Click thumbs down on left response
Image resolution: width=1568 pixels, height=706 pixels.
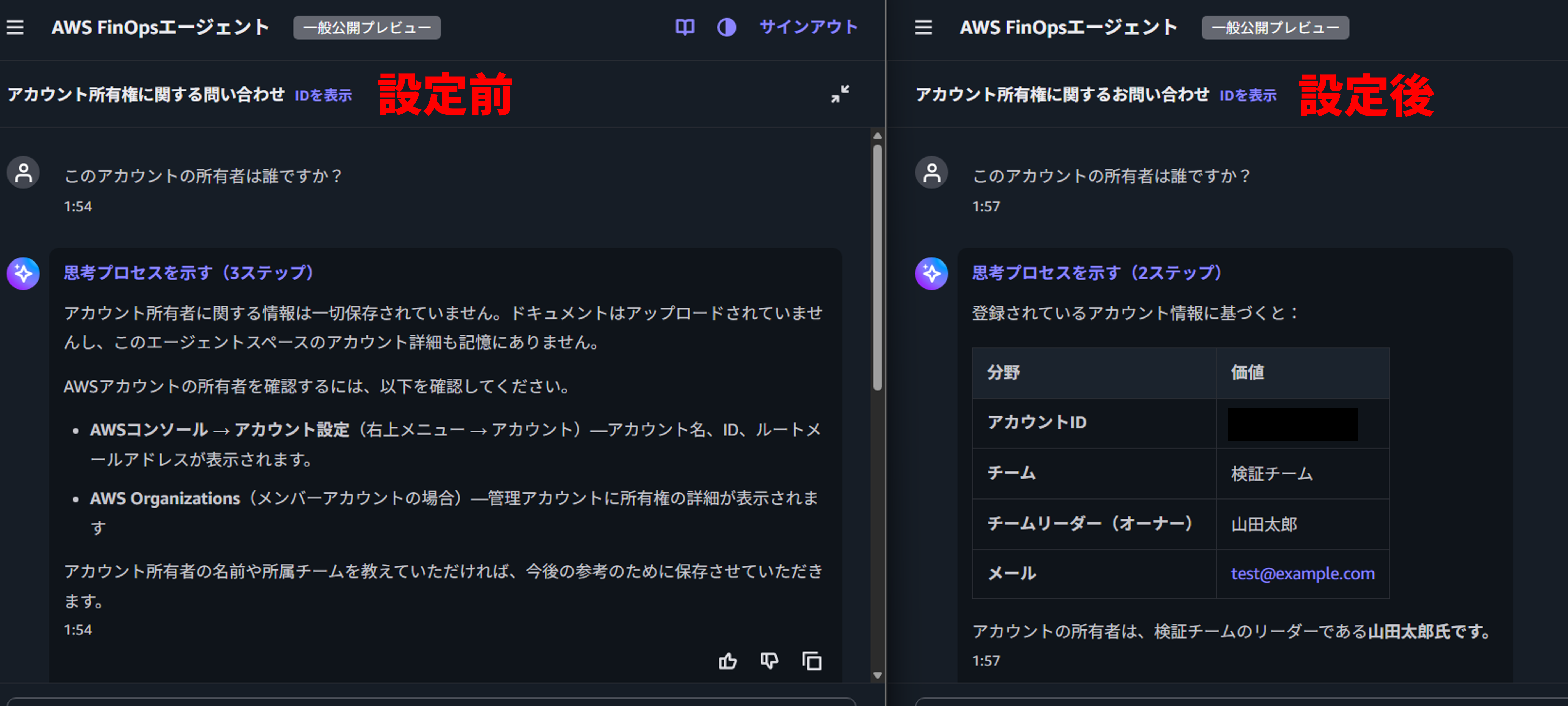pyautogui.click(x=769, y=660)
